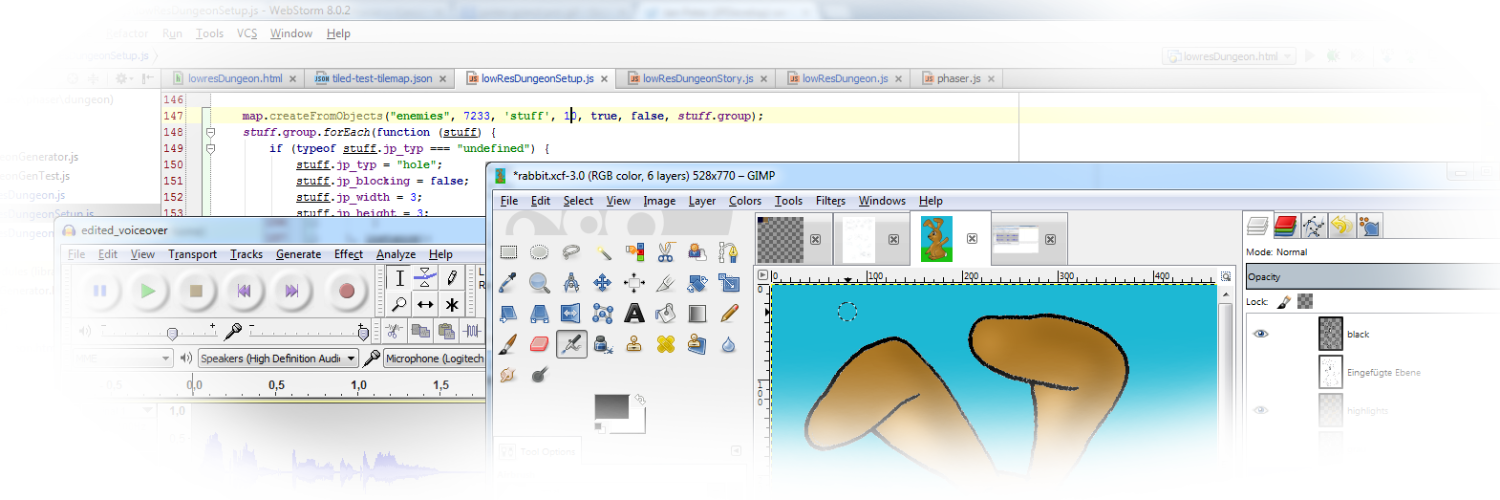Collapse the code fold at line 148
This screenshot has height=500, width=1500.
210,132
